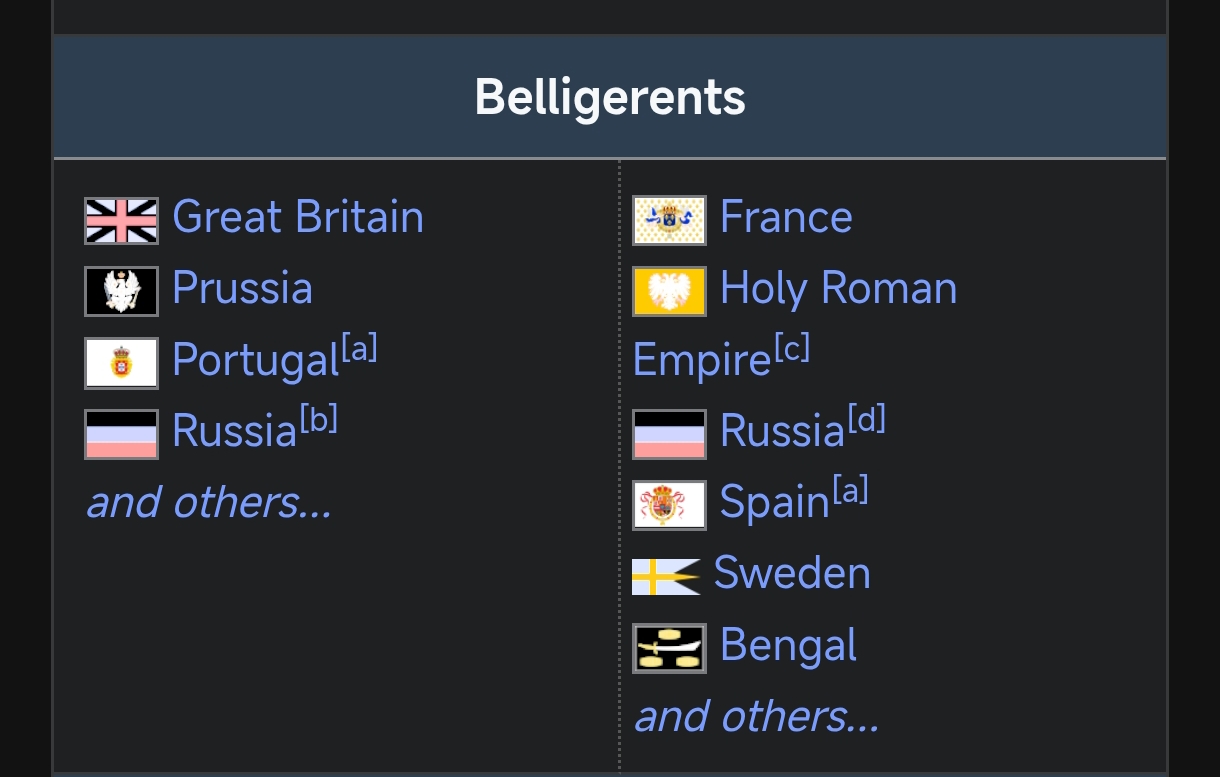Viewport: 1220px width, 777px height.
Task: Click the Holy Roman Empire flag icon
Action: pos(669,292)
